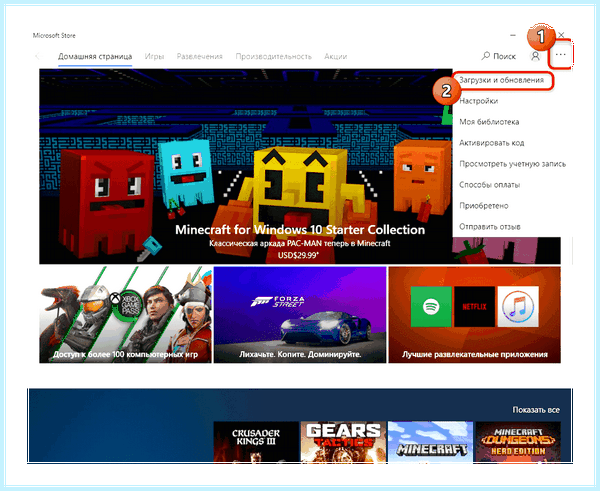Open Способы оплаты from the menu
Image resolution: width=600 pixels, height=491 pixels.
pos(489,185)
